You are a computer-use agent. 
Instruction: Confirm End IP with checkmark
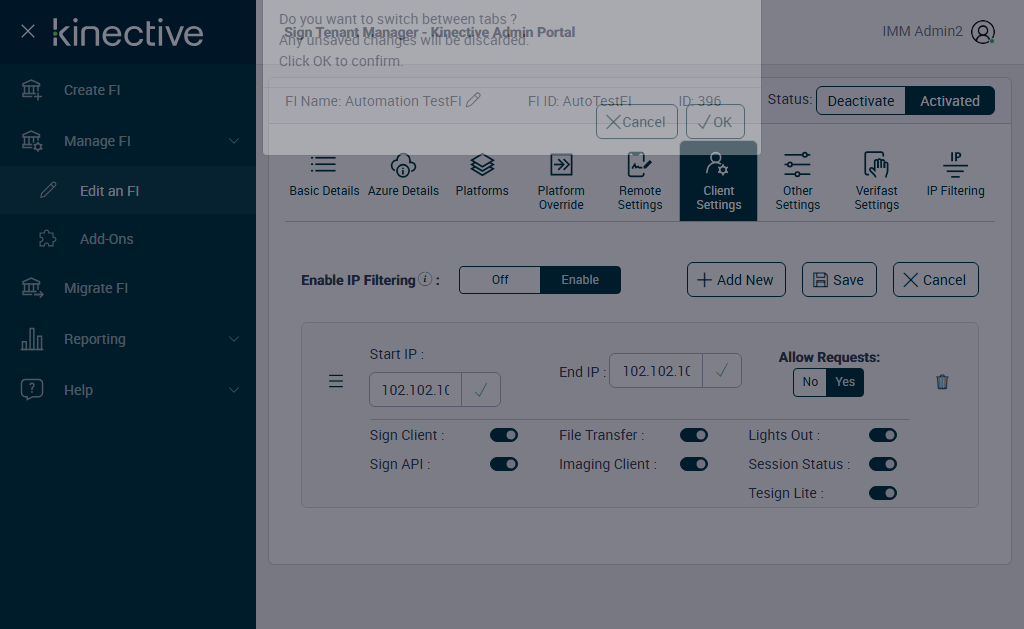coord(722,371)
